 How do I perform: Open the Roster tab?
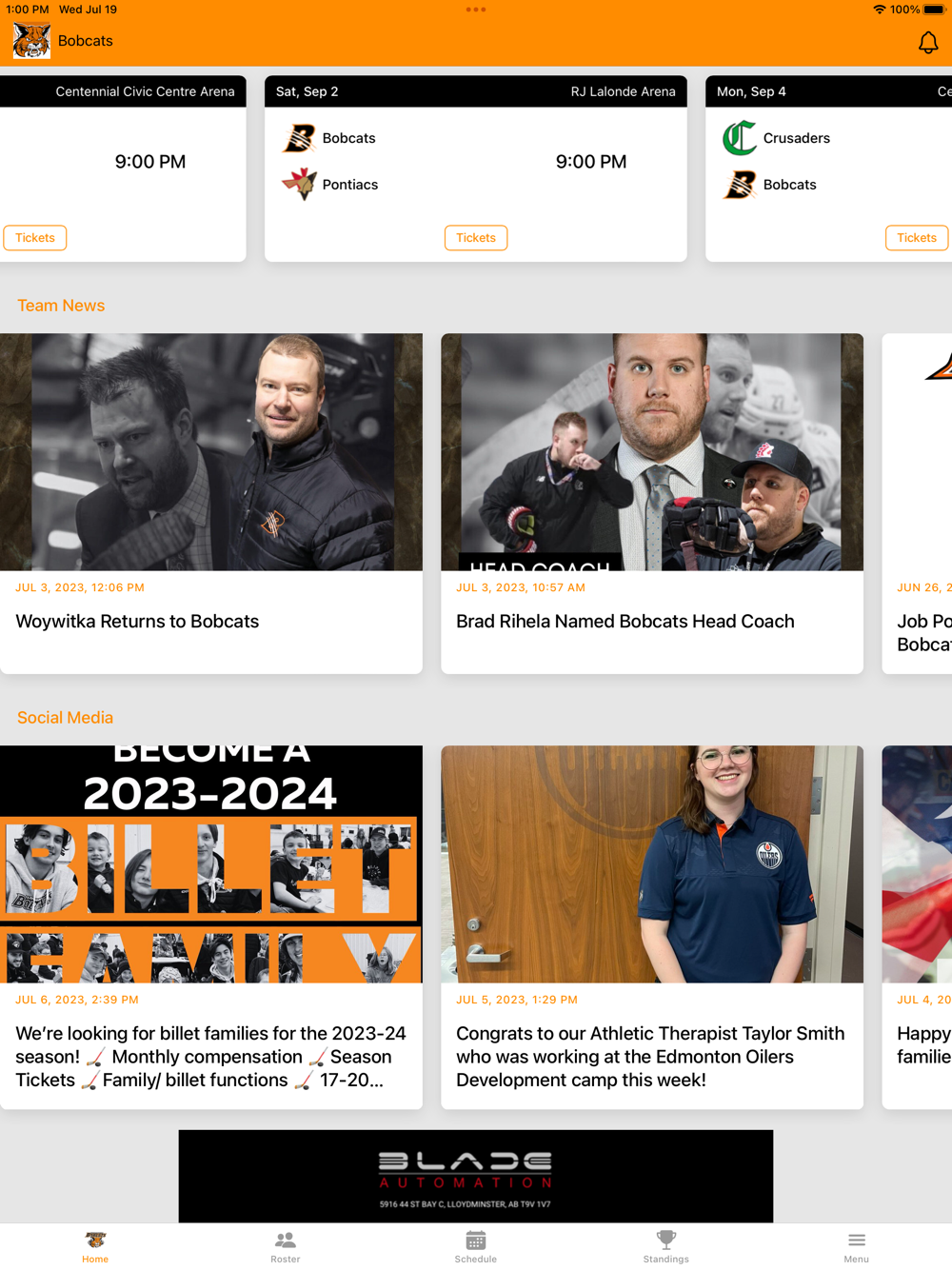pos(285,1247)
